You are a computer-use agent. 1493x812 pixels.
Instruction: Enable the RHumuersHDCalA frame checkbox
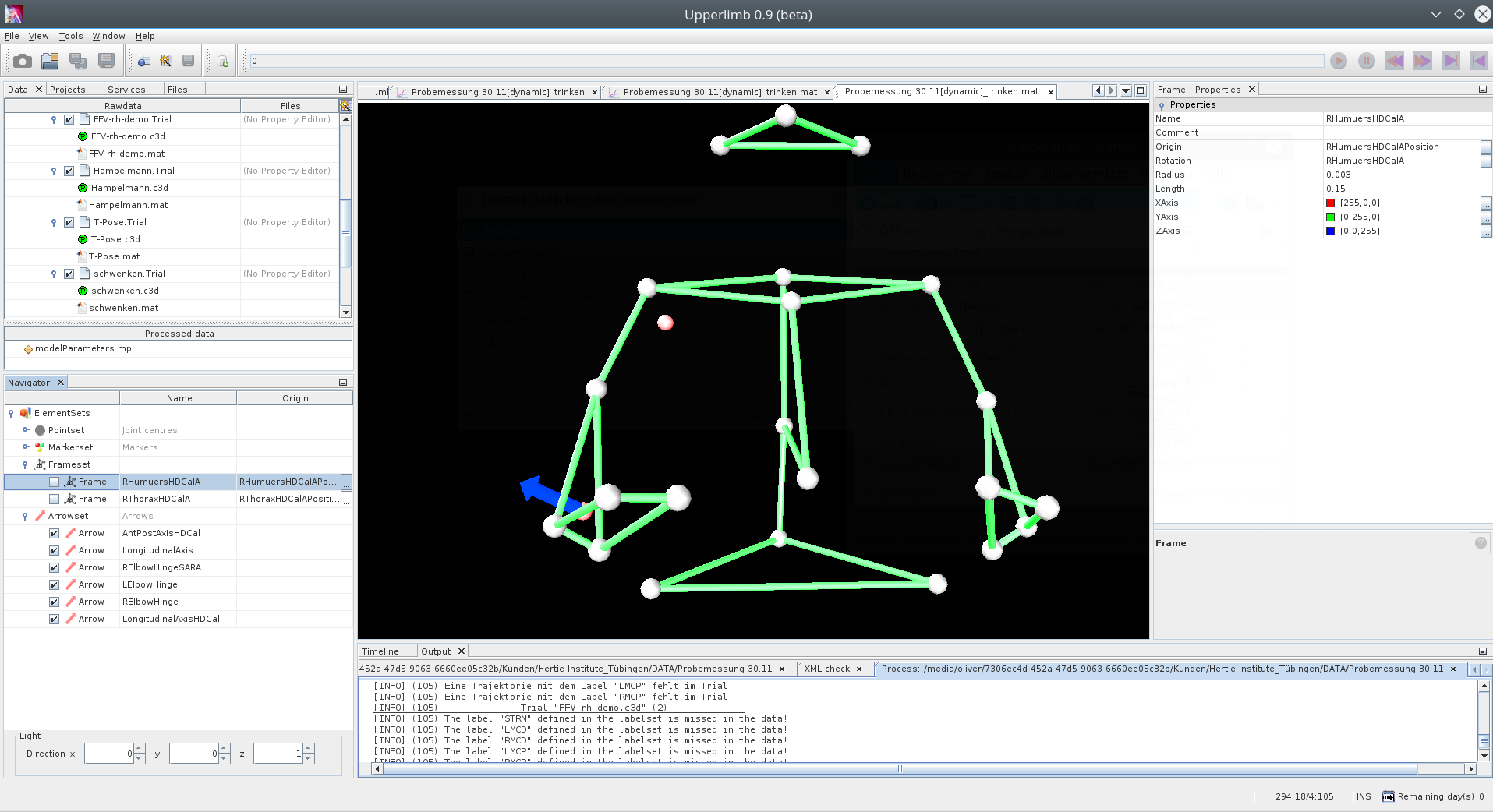[55, 482]
